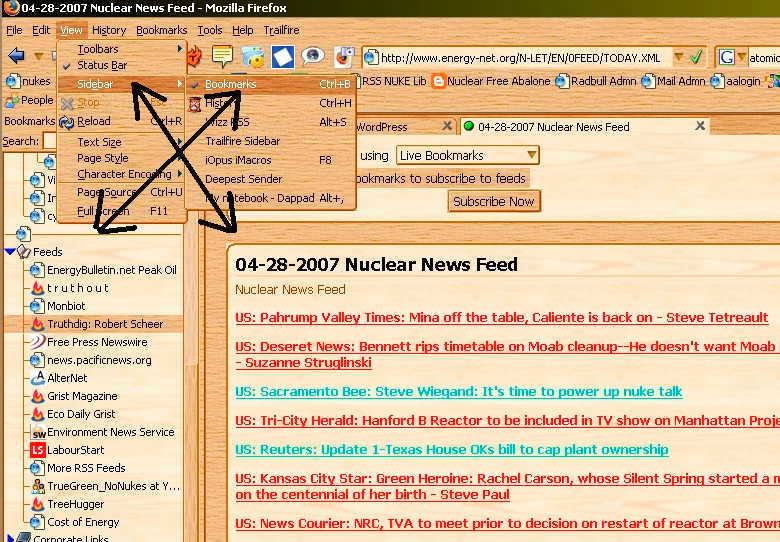Open the address bar URL history dropdown
Image resolution: width=780 pixels, height=542 pixels.
click(x=678, y=57)
